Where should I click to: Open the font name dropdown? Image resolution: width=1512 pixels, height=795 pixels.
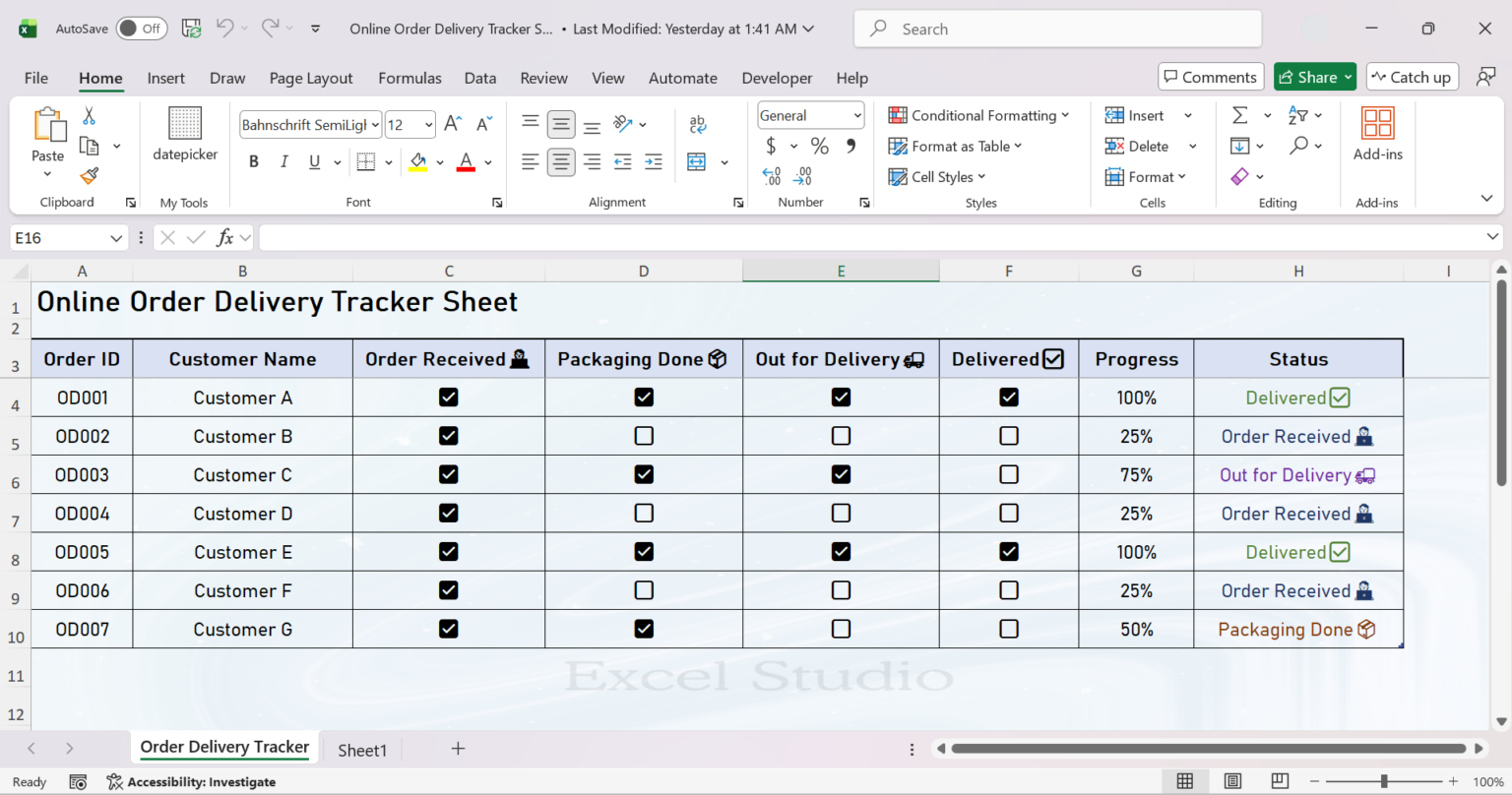click(x=376, y=125)
